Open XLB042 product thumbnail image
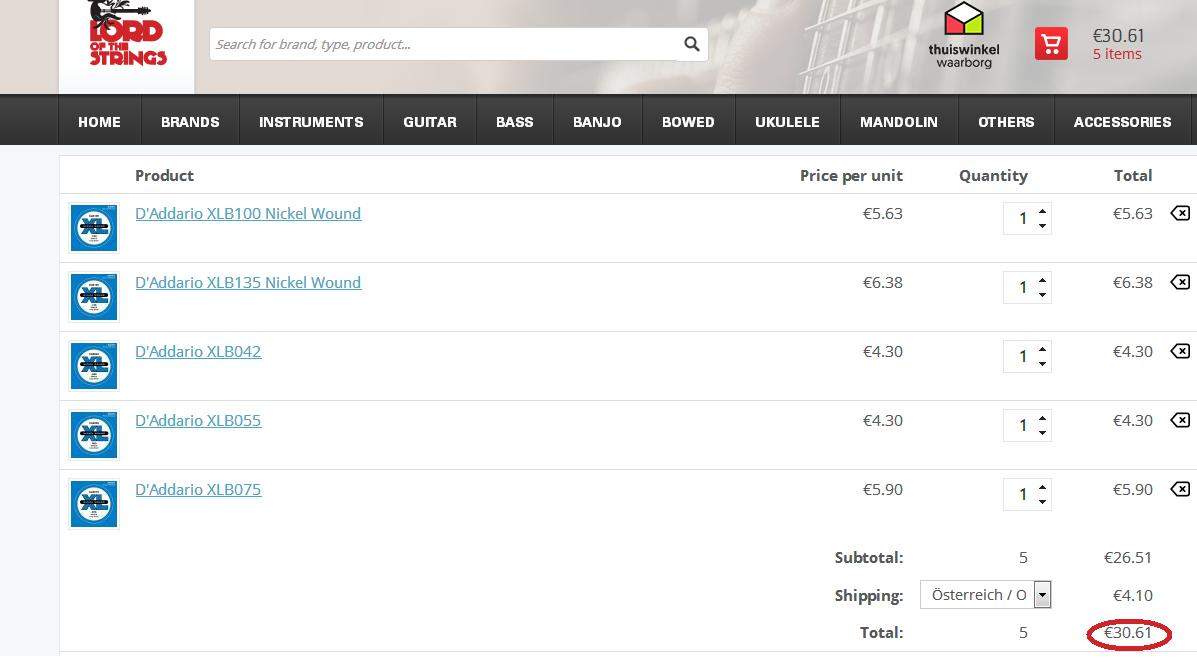 tap(94, 366)
